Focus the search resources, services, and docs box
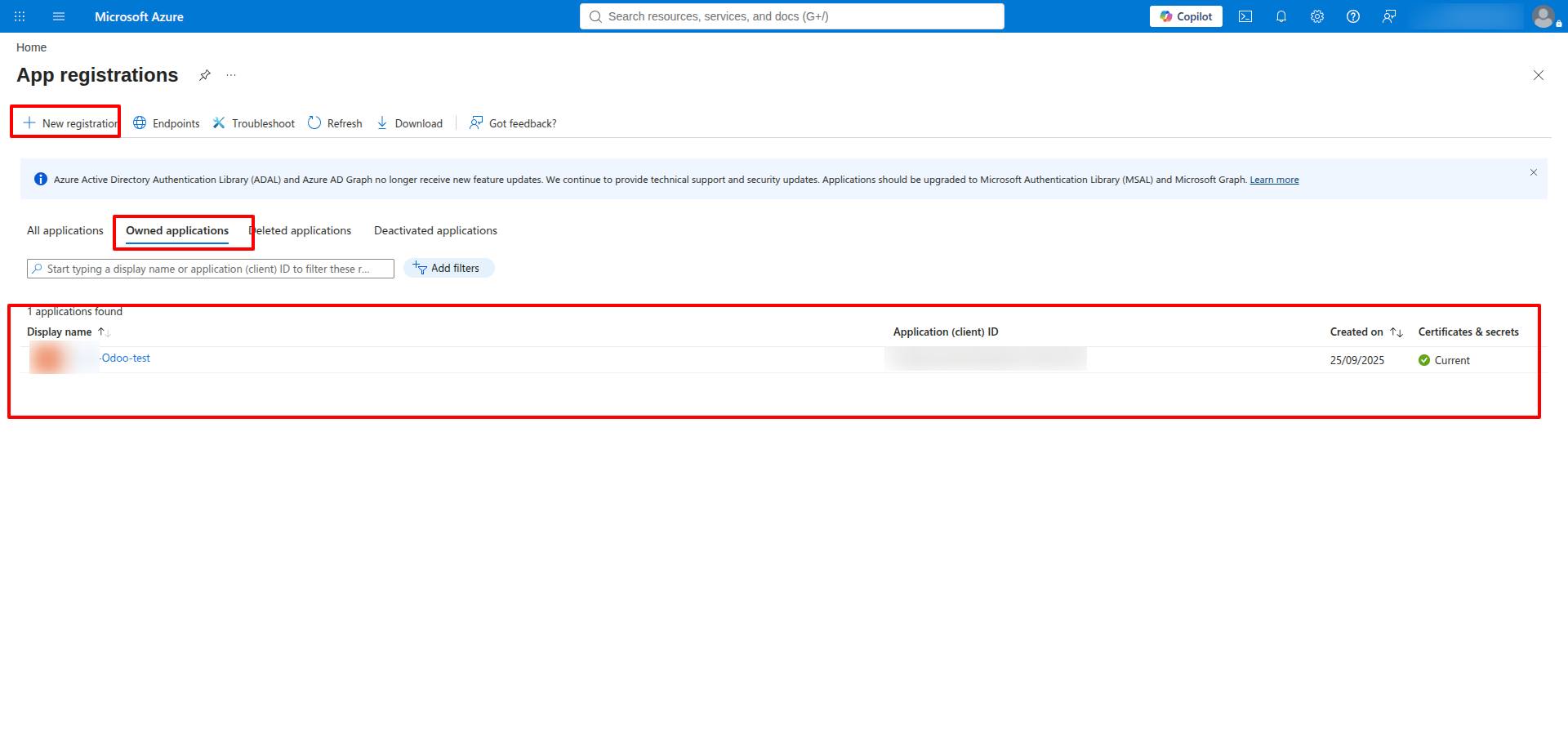The image size is (1568, 730). (792, 16)
